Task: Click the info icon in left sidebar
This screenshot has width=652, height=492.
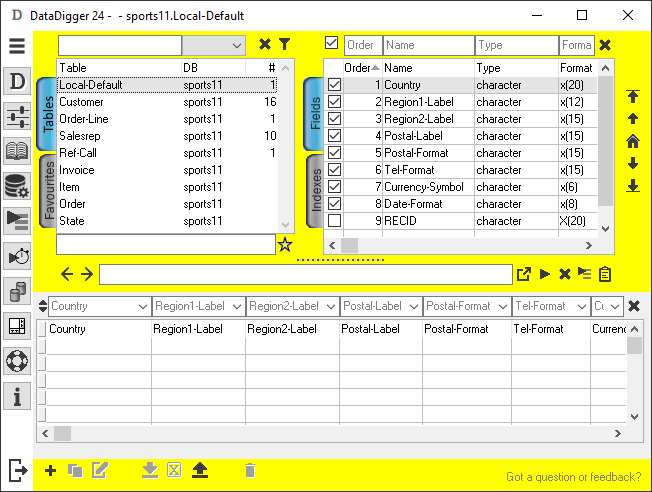Action: tap(17, 396)
